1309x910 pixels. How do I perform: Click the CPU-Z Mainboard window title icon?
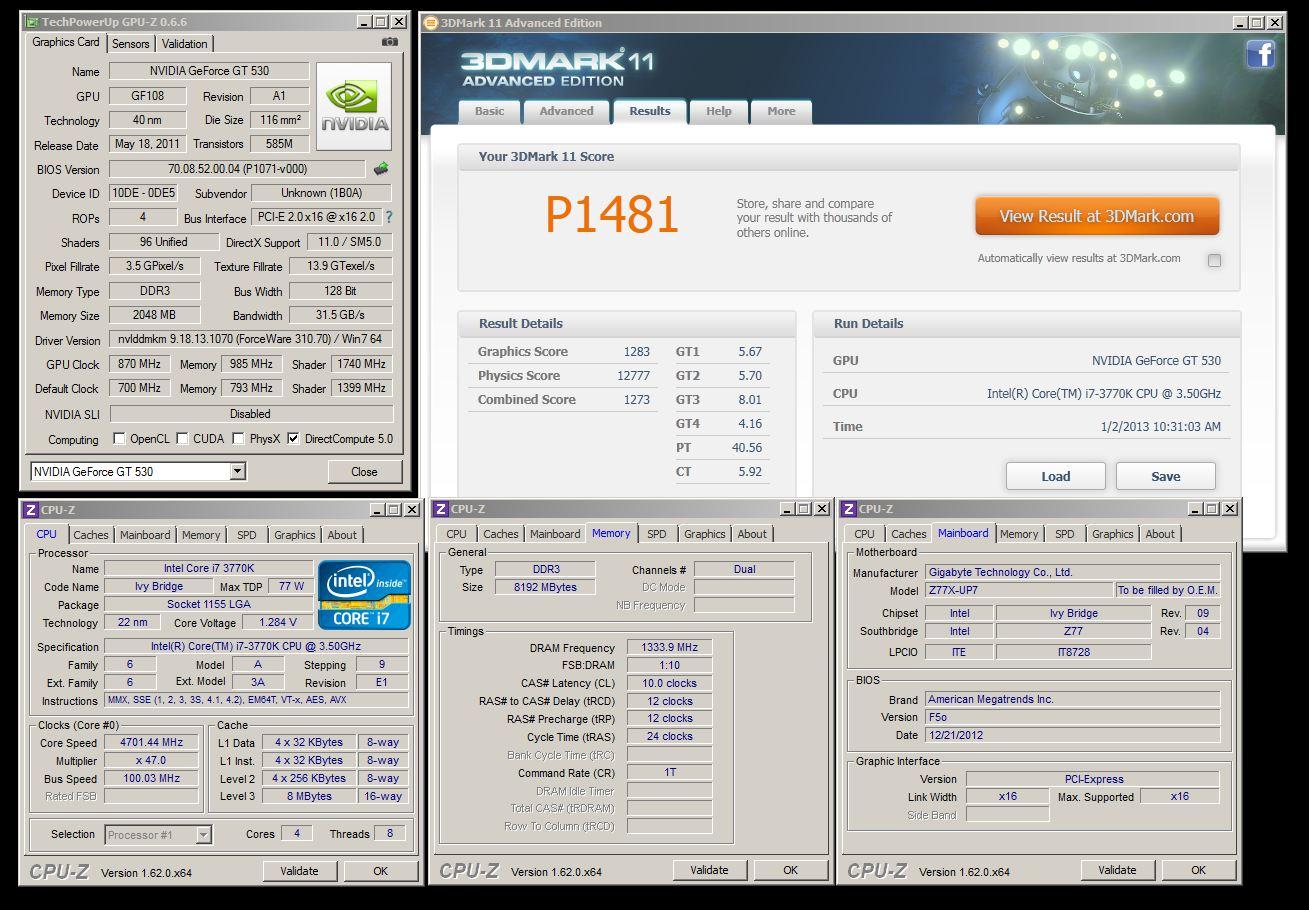coord(848,509)
